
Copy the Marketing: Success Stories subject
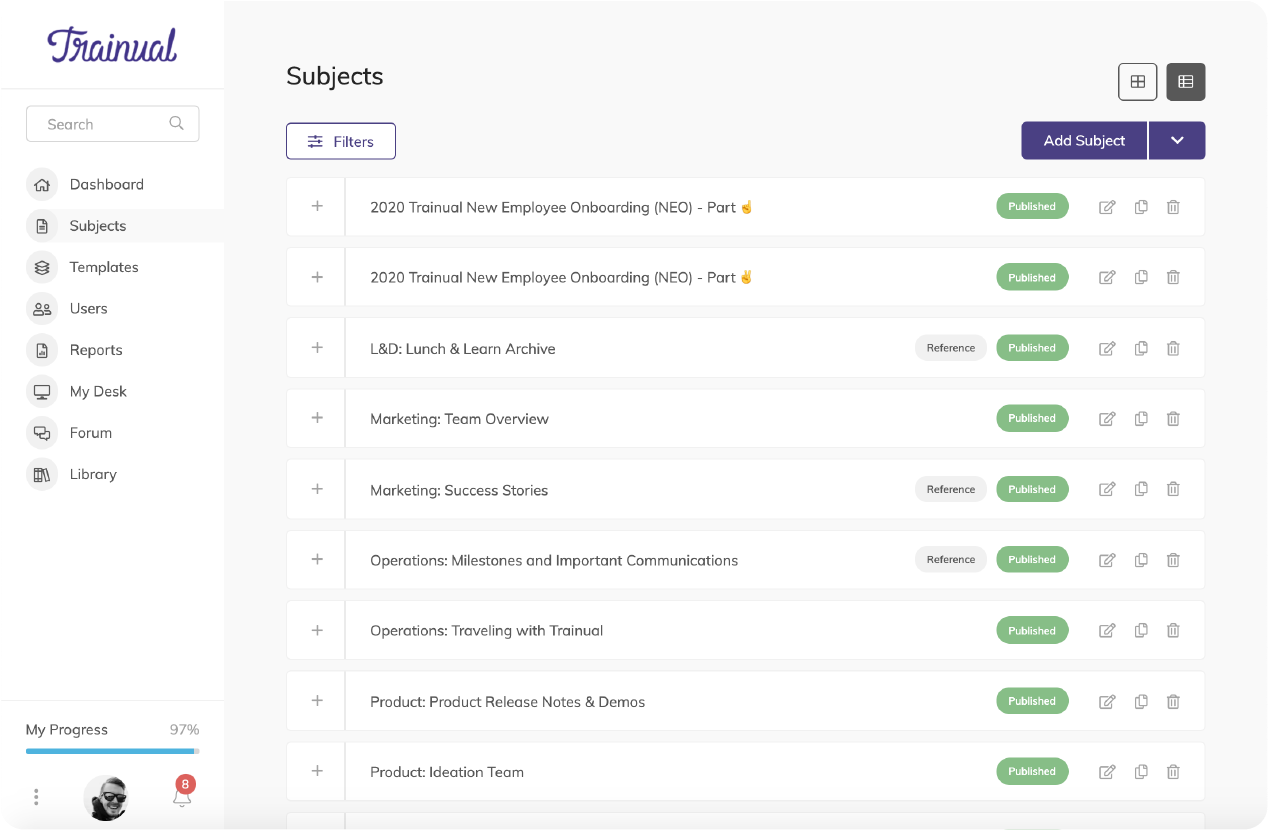coord(1141,489)
